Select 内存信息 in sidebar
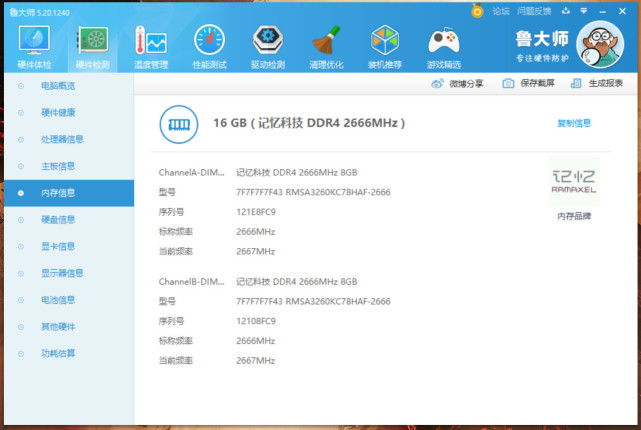The image size is (641, 430). point(69,193)
